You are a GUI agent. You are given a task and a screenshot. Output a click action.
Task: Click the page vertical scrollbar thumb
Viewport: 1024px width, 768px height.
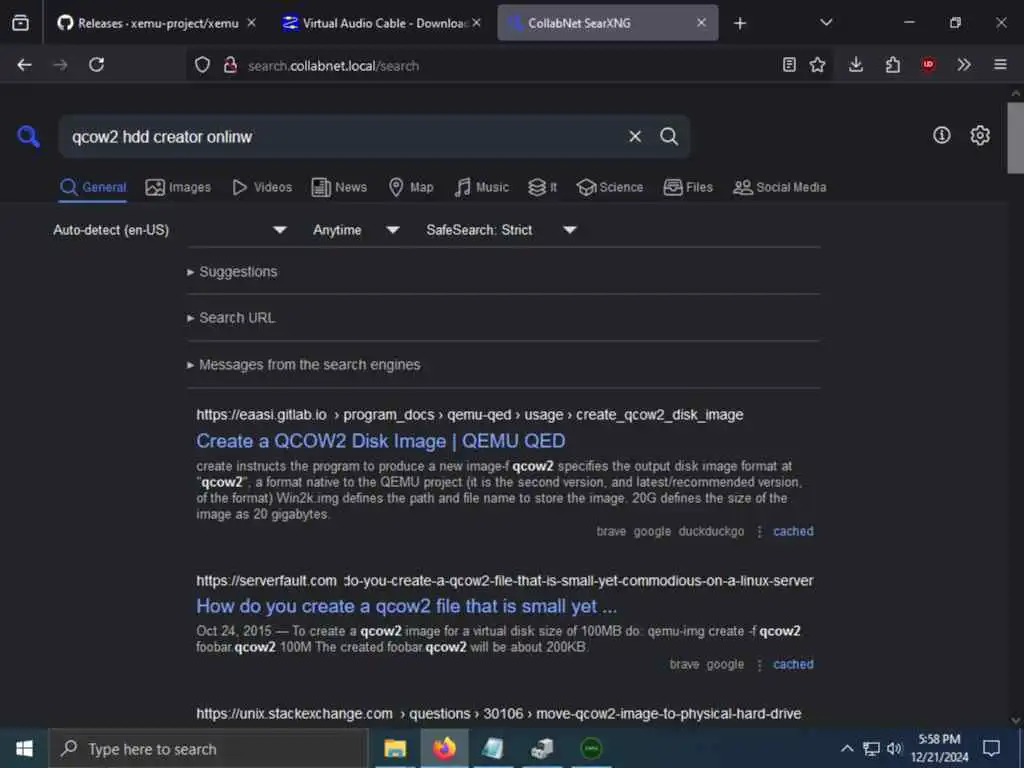(x=1015, y=137)
